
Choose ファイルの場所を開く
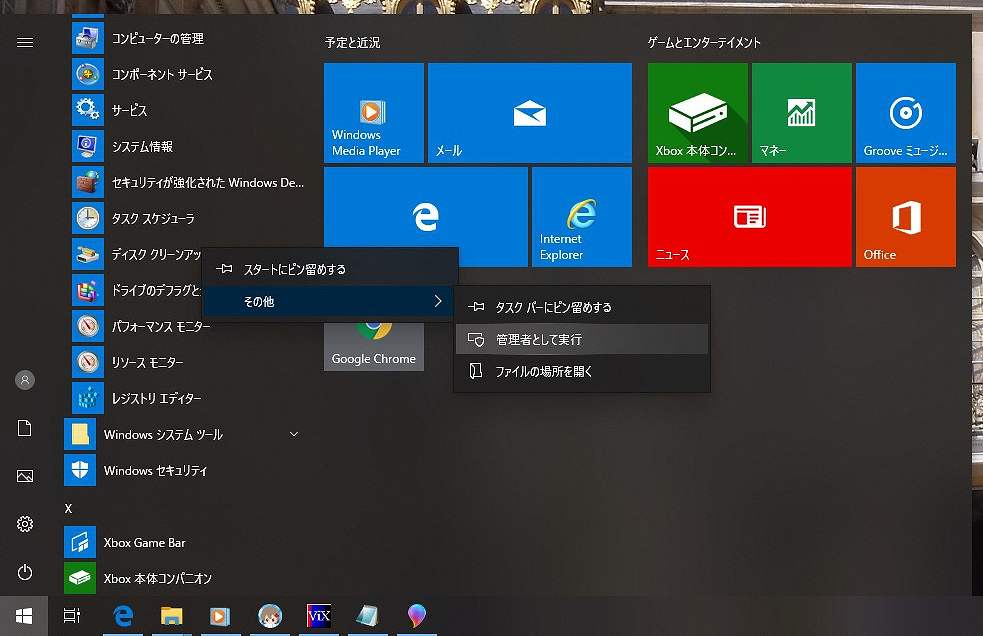pos(582,371)
